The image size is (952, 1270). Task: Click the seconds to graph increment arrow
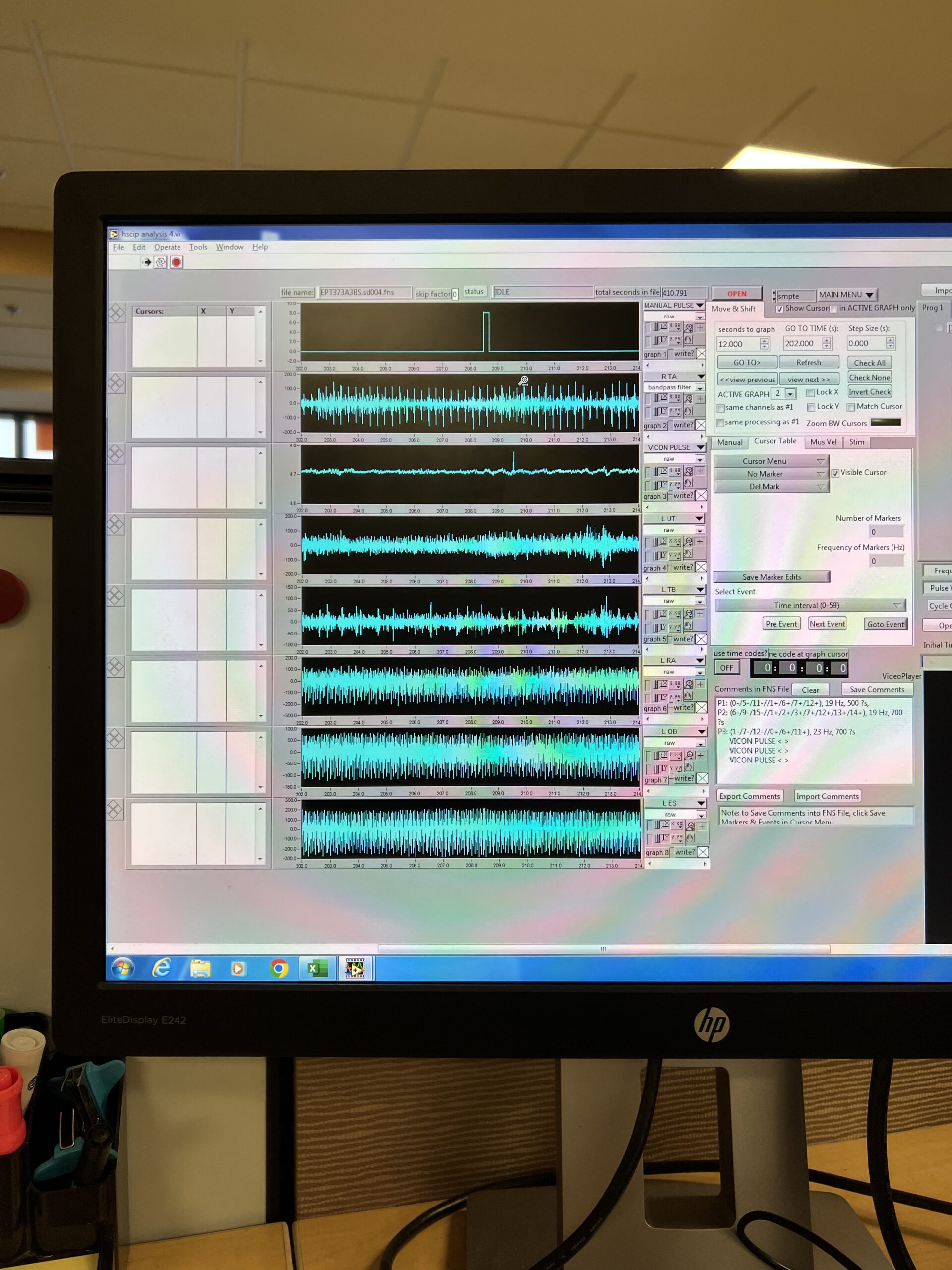(764, 341)
